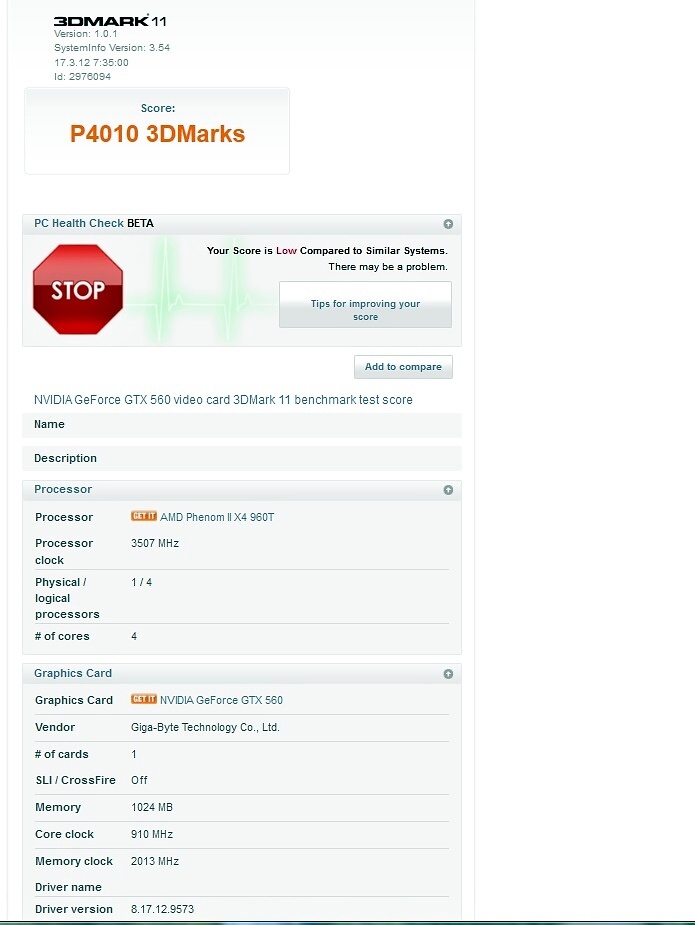Click the 1024 MB memory value

tap(152, 808)
